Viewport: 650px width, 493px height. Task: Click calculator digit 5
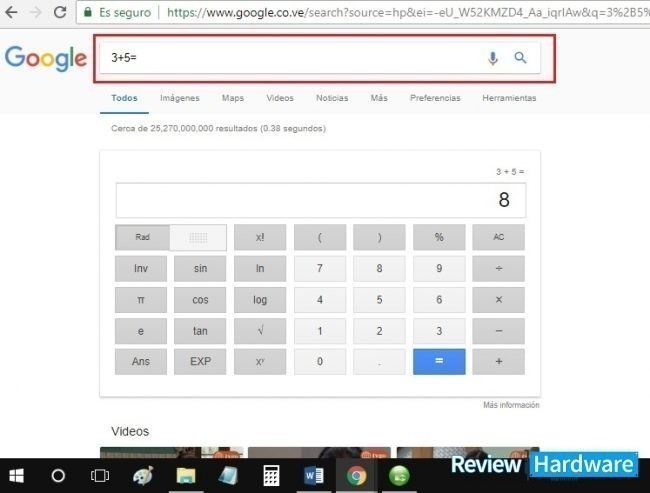click(379, 300)
